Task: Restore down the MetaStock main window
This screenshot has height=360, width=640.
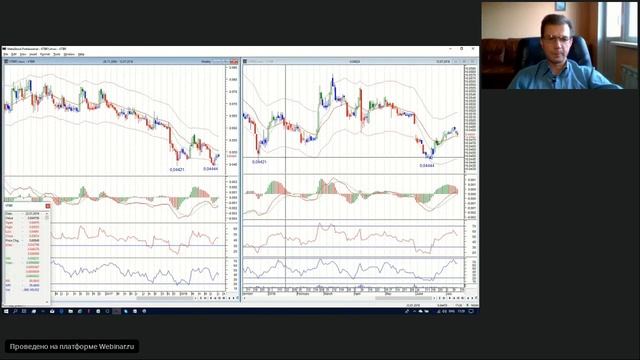Action: pyautogui.click(x=462, y=49)
